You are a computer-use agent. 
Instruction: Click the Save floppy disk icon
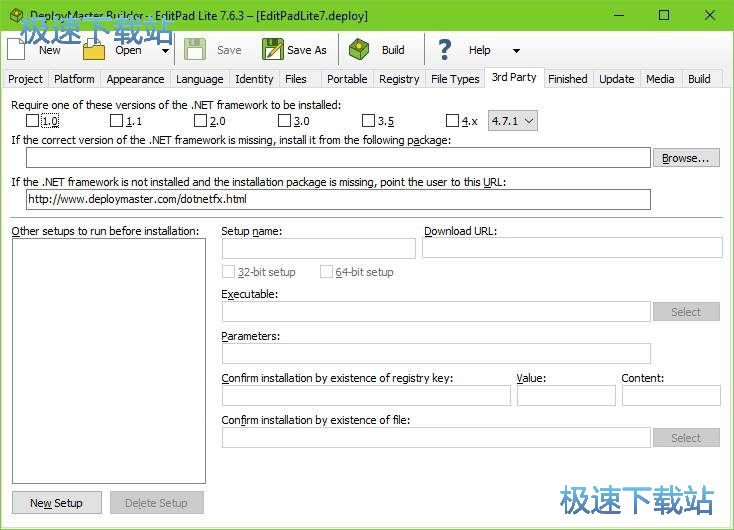(x=195, y=49)
